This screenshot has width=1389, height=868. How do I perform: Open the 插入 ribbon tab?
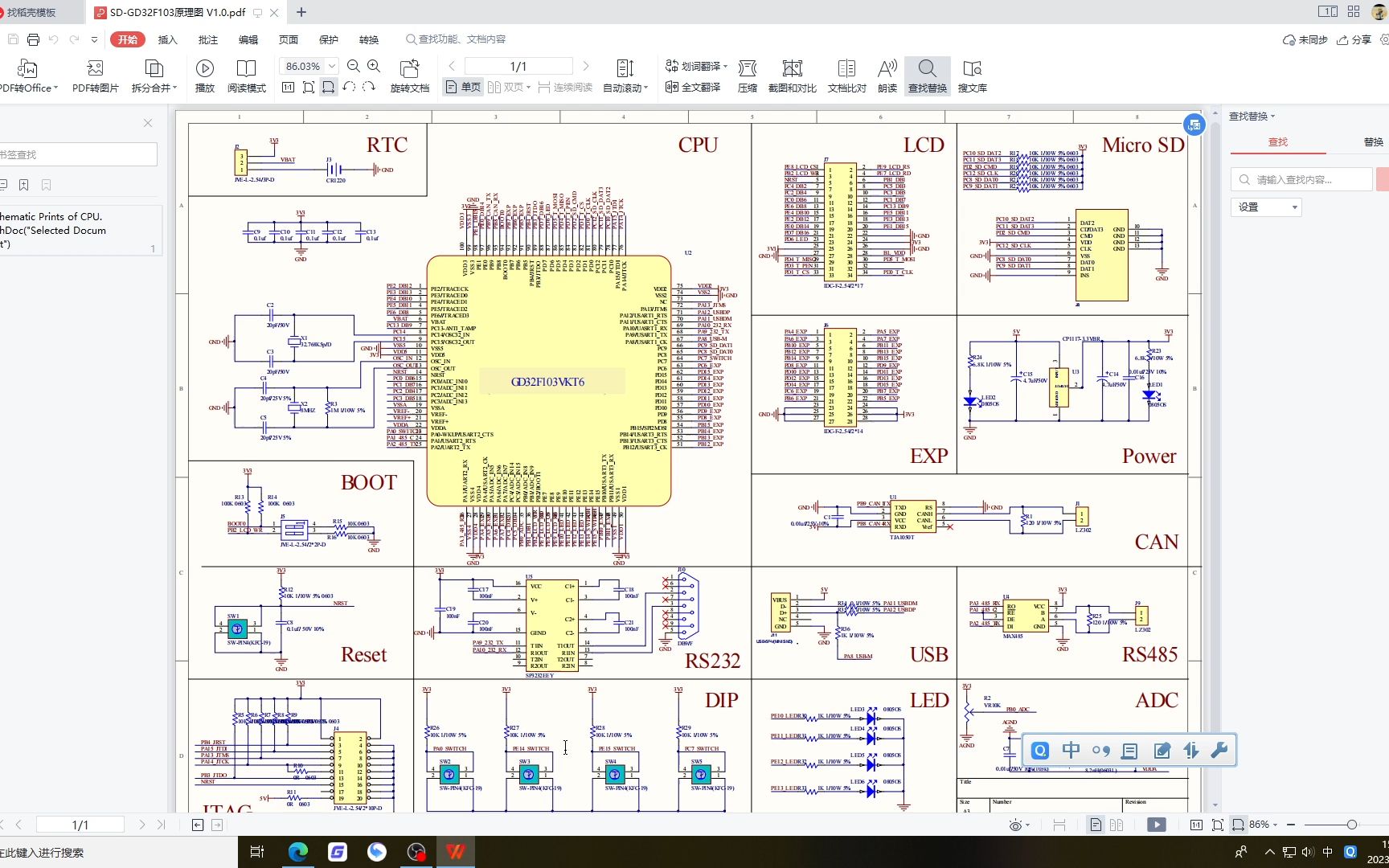(x=167, y=39)
